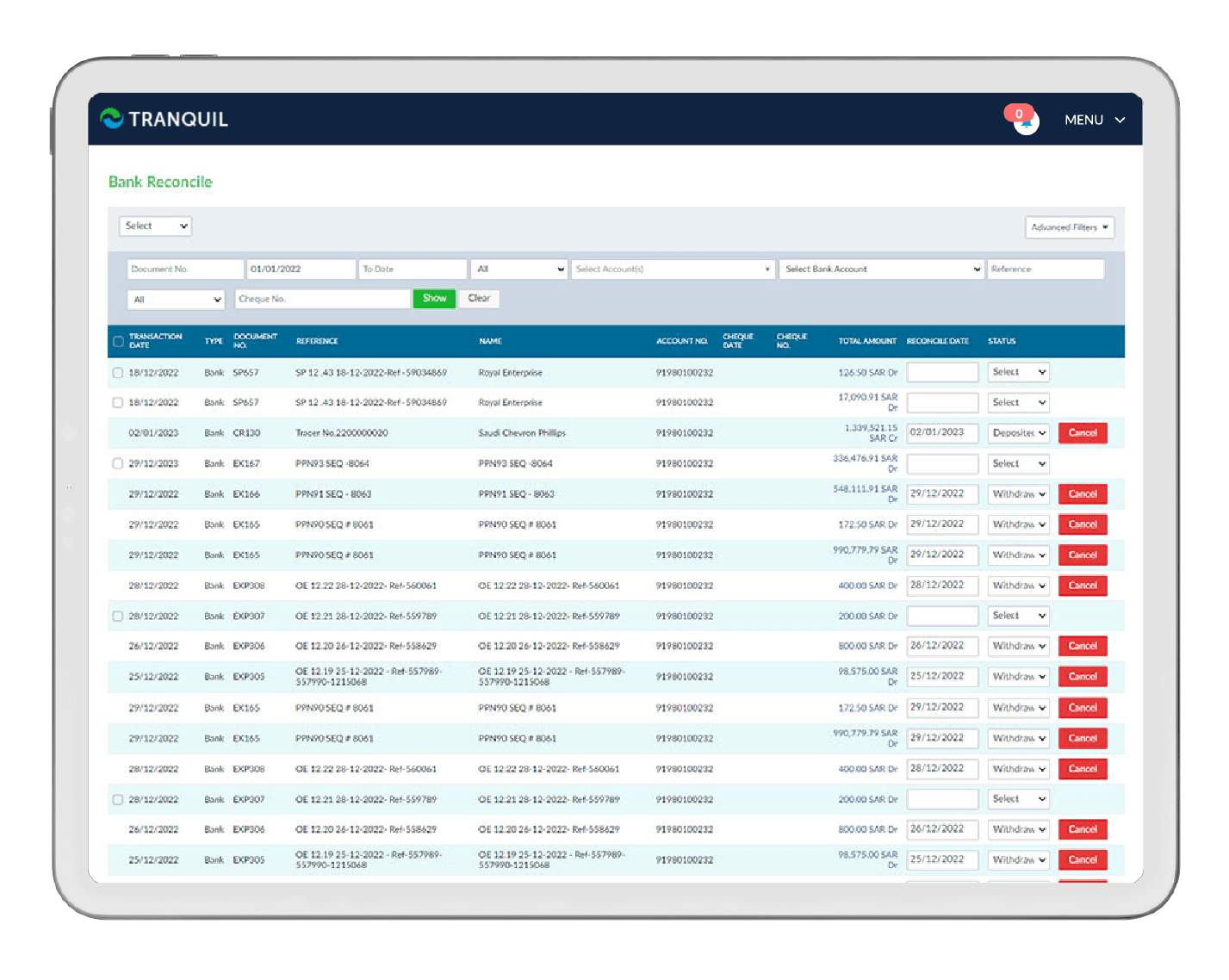Open the Select Bank Account dropdown

click(882, 269)
